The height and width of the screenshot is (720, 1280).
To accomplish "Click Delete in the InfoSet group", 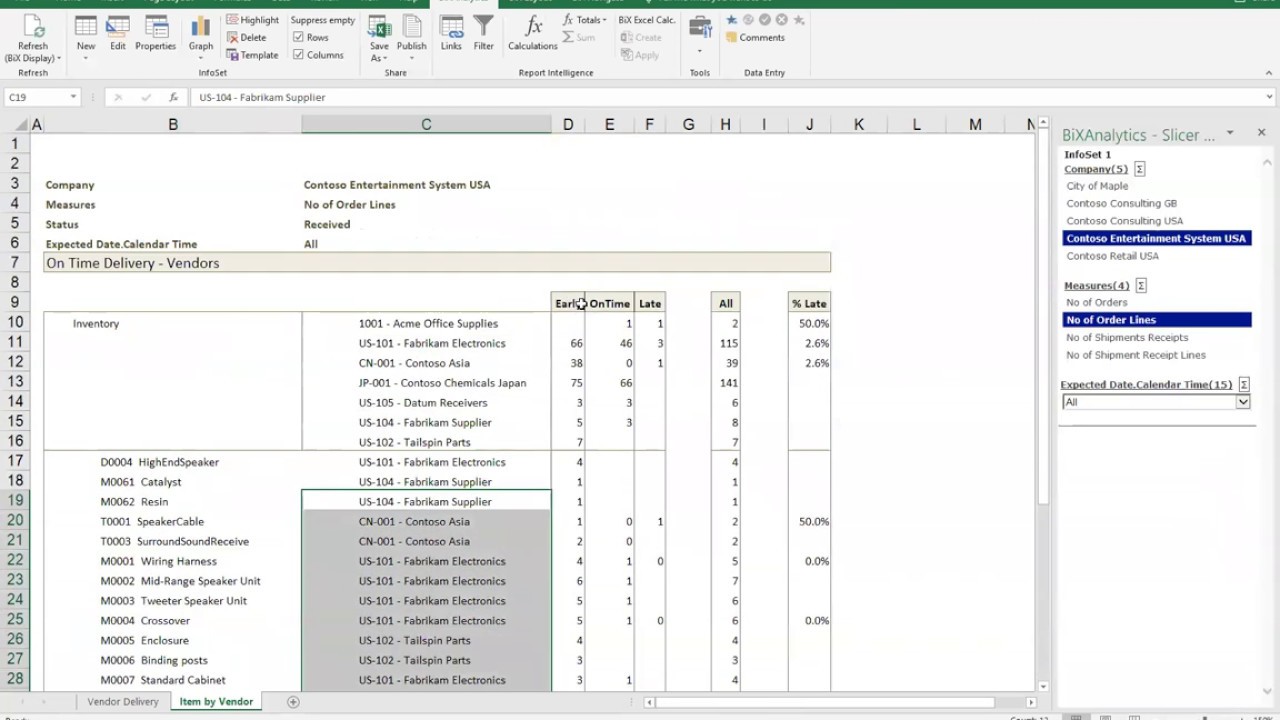I will (247, 37).
